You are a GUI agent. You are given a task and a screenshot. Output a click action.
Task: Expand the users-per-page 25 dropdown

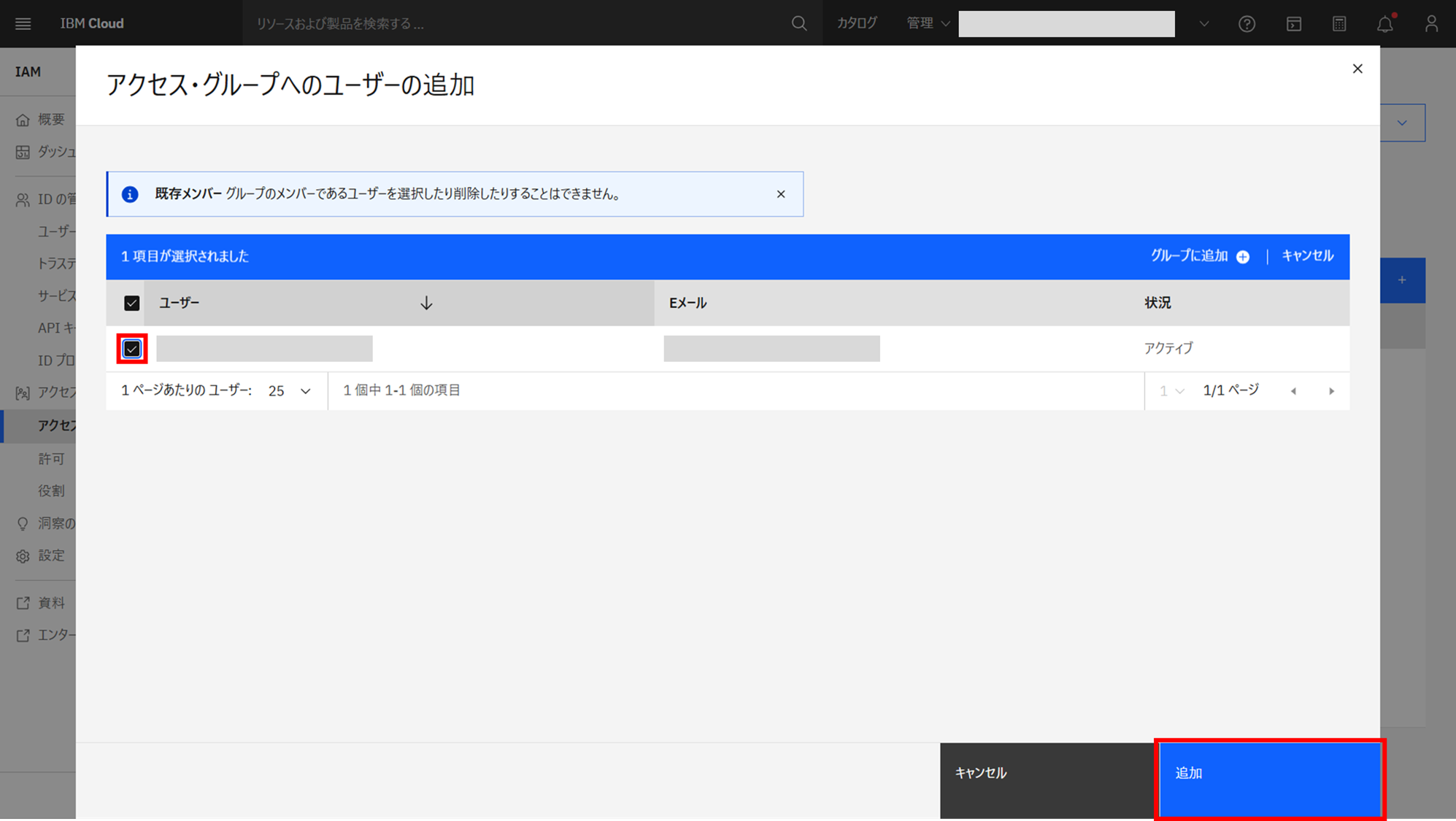tap(290, 391)
